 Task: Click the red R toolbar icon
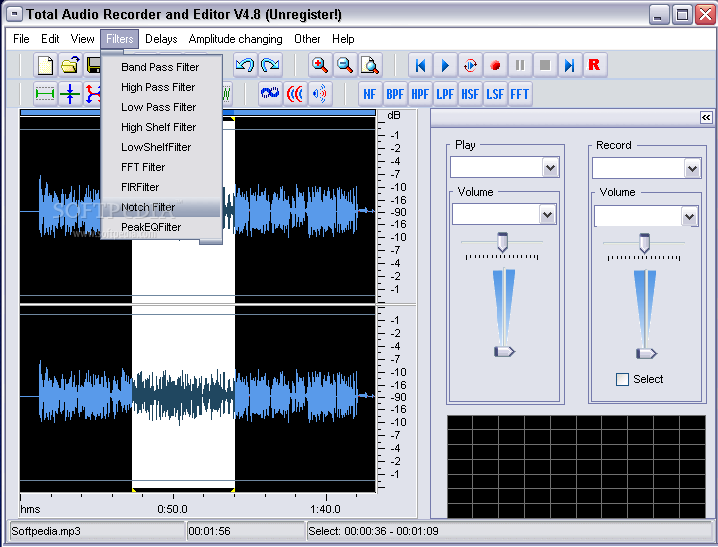[x=595, y=65]
